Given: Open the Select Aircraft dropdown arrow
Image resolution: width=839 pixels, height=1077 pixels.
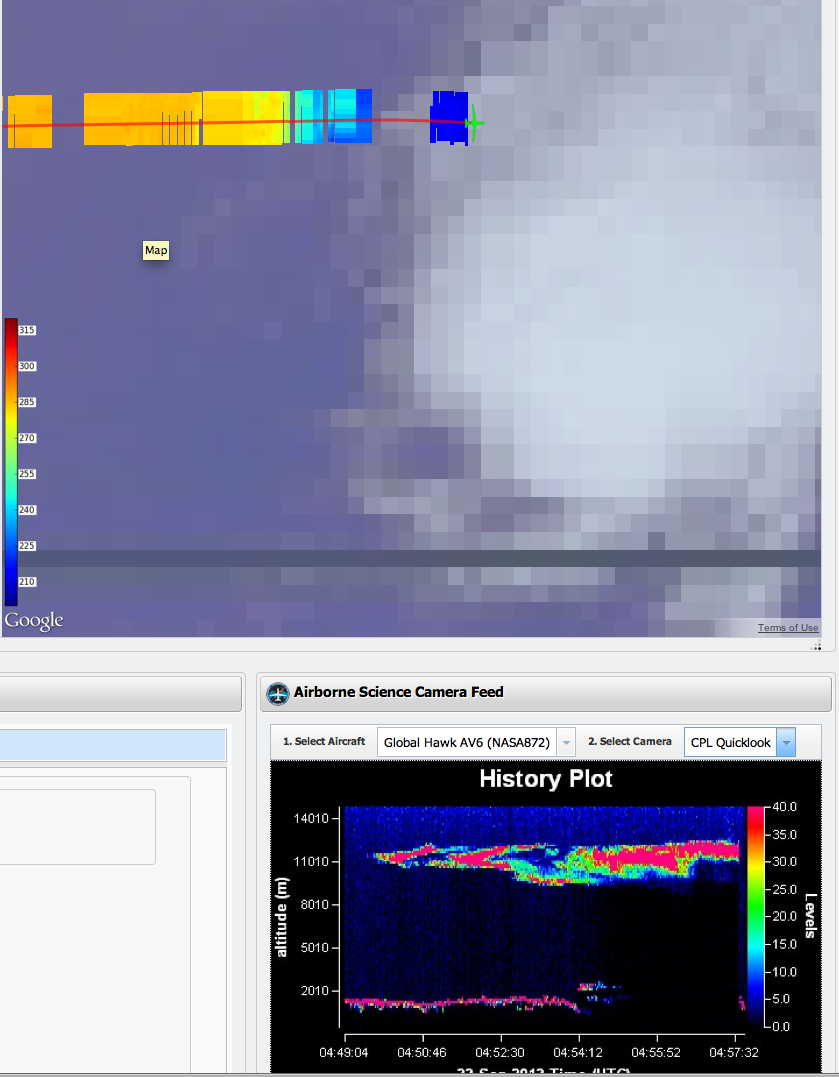Looking at the screenshot, I should coord(566,743).
